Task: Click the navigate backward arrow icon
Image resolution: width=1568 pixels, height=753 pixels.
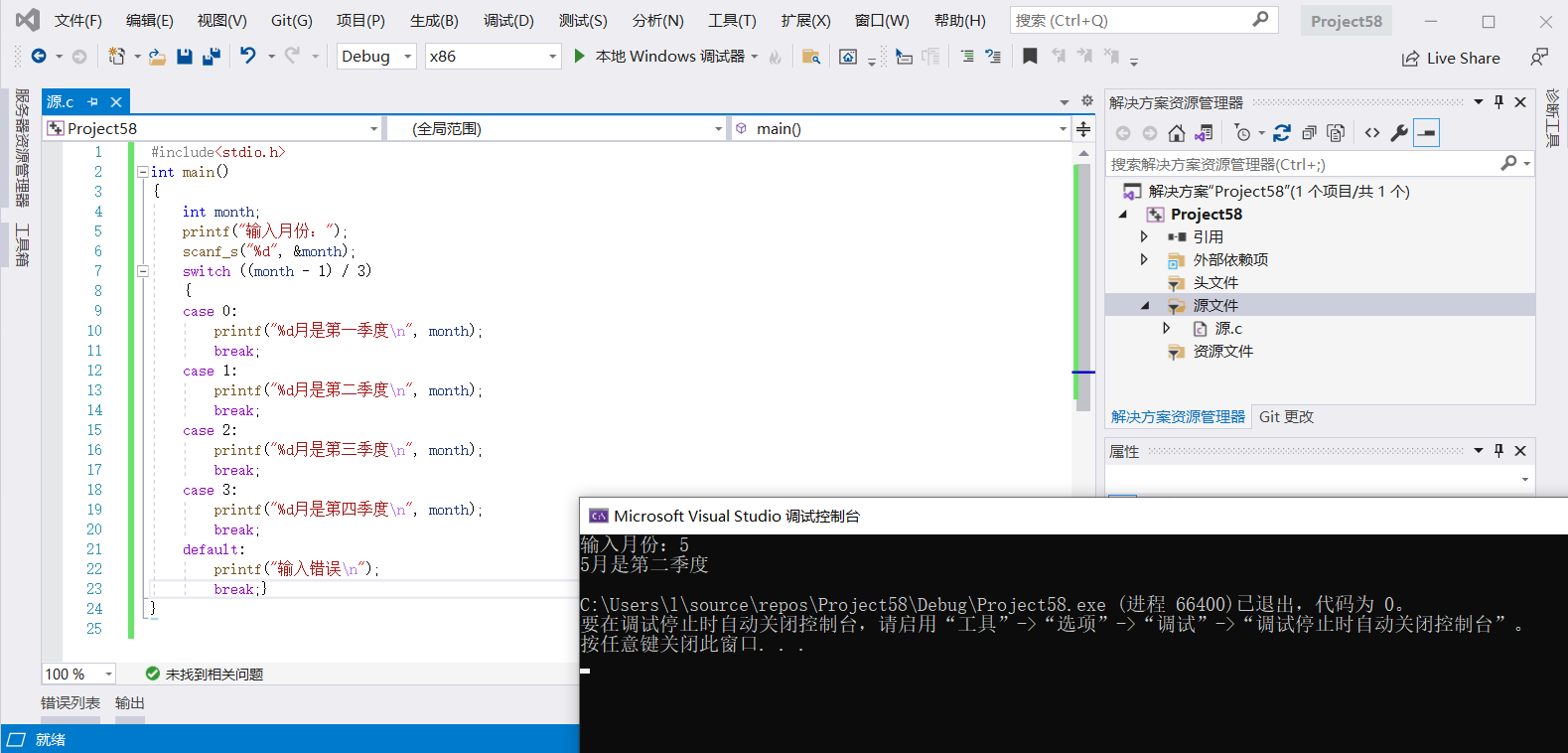Action: 39,57
